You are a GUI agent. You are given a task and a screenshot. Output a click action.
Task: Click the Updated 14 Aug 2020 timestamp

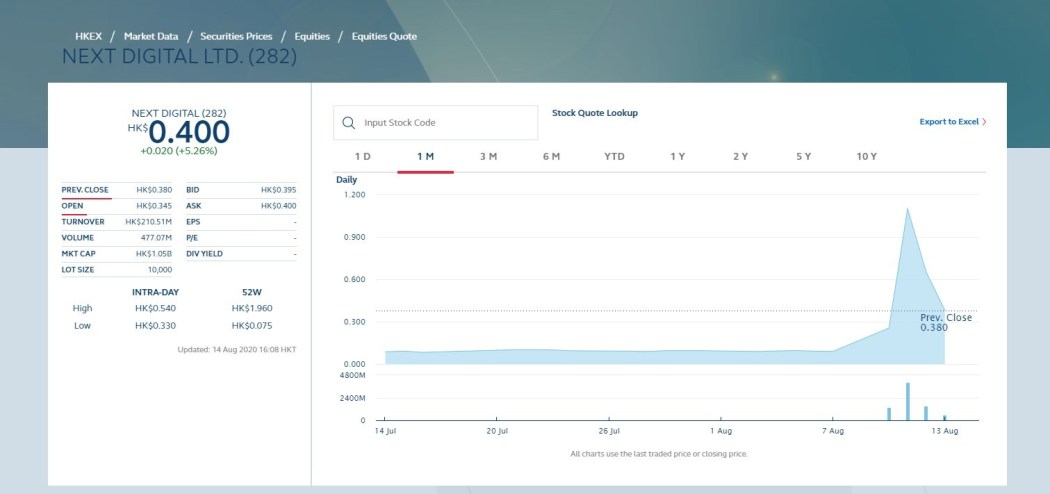237,350
